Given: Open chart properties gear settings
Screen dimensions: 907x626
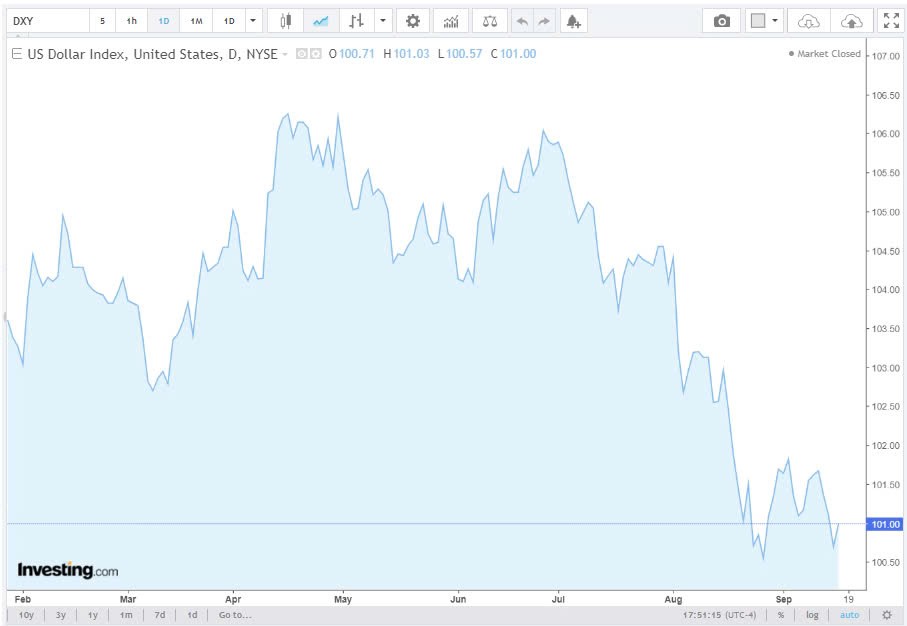Looking at the screenshot, I should 412,21.
